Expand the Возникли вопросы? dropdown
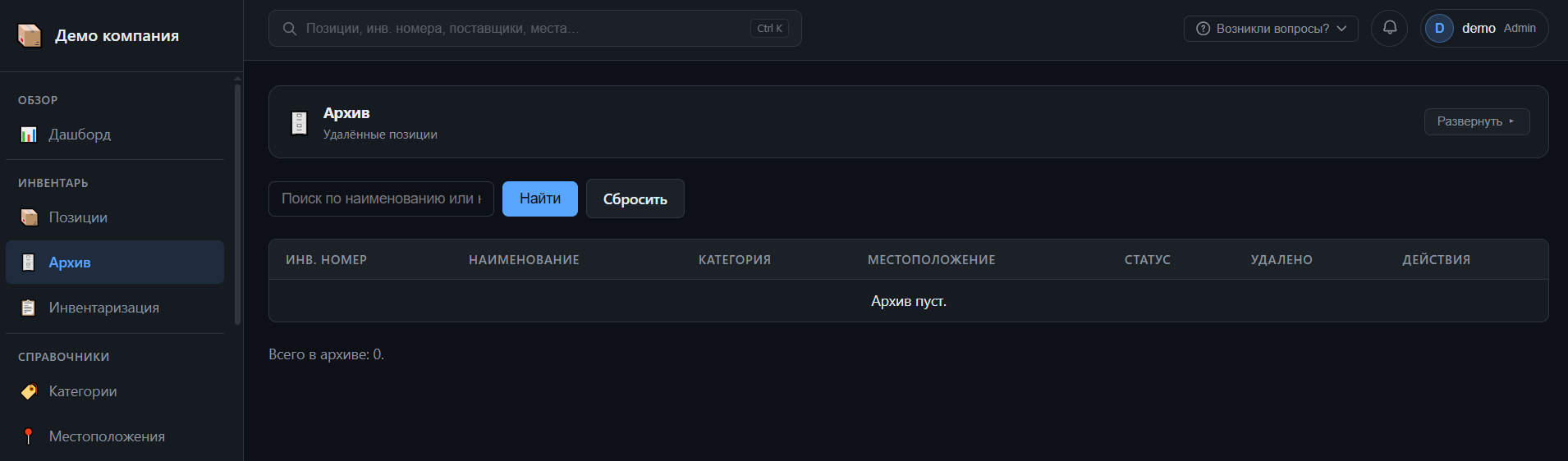The height and width of the screenshot is (461, 1568). (x=1271, y=29)
